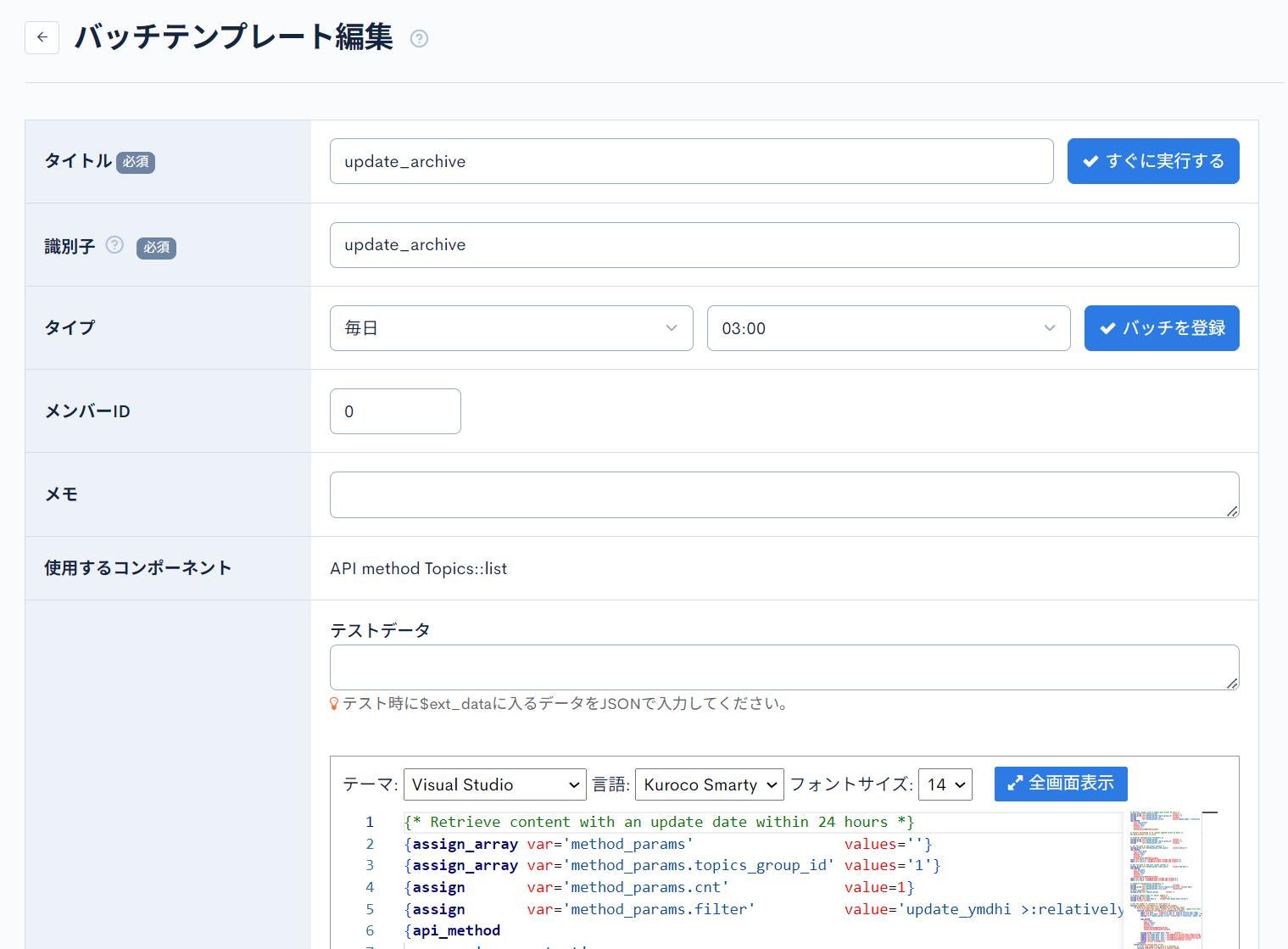Image resolution: width=1288 pixels, height=949 pixels.
Task: Click the すぐに実行する button
Action: click(x=1153, y=161)
